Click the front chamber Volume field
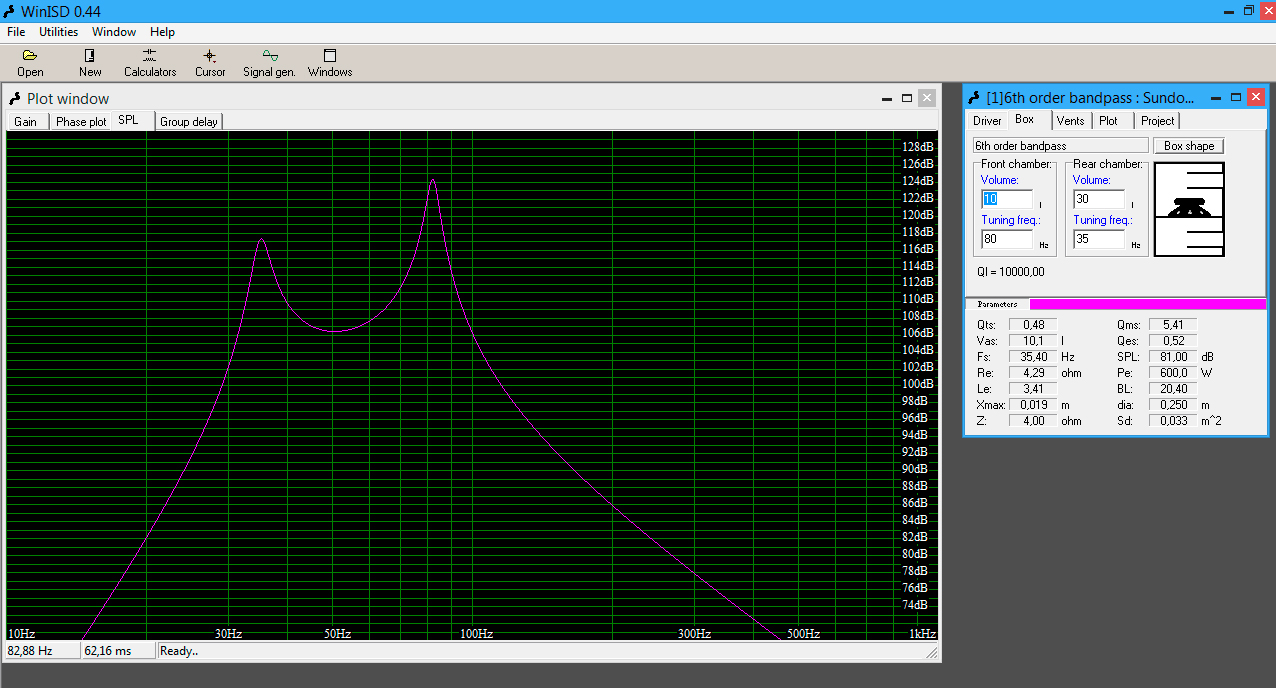Screen dimensions: 1276x688 pyautogui.click(x=1007, y=199)
